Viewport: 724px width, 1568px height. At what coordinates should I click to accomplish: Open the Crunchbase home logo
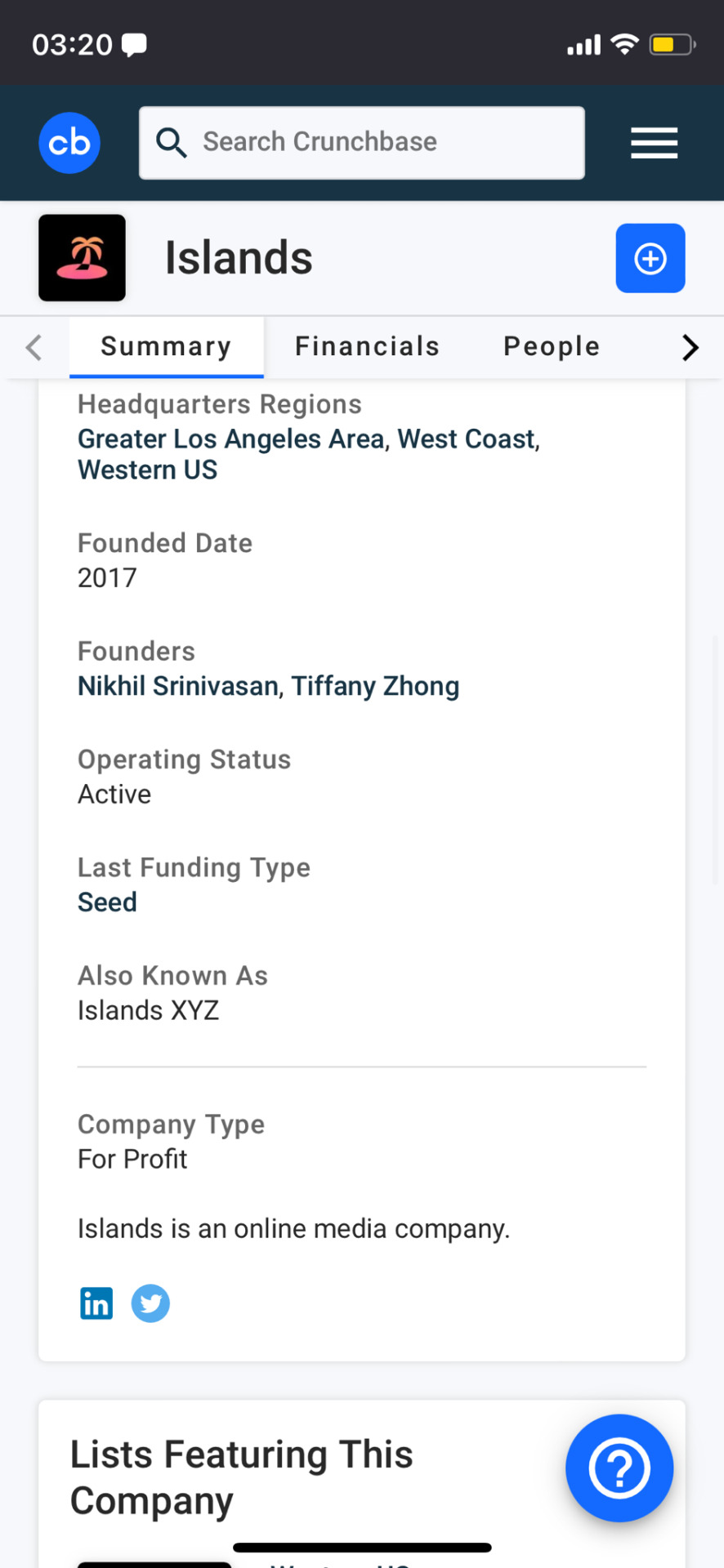coord(69,143)
